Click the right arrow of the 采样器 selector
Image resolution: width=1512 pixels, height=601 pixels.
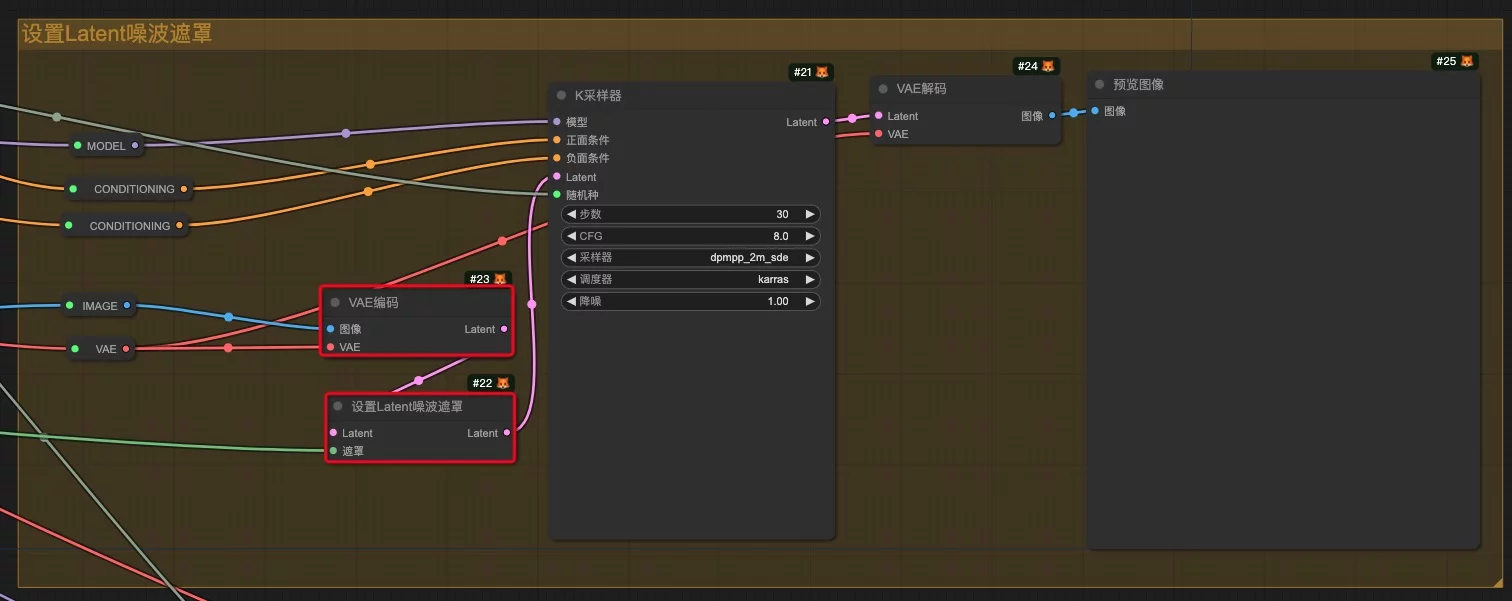(810, 258)
